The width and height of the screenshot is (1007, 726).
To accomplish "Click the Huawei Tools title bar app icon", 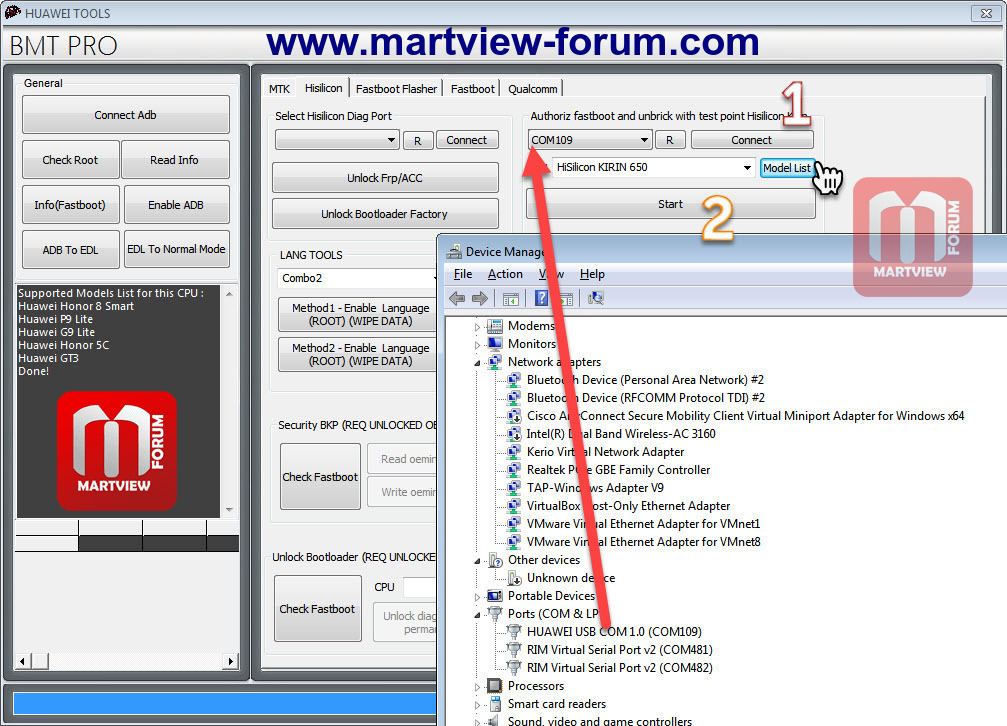I will click(x=12, y=12).
